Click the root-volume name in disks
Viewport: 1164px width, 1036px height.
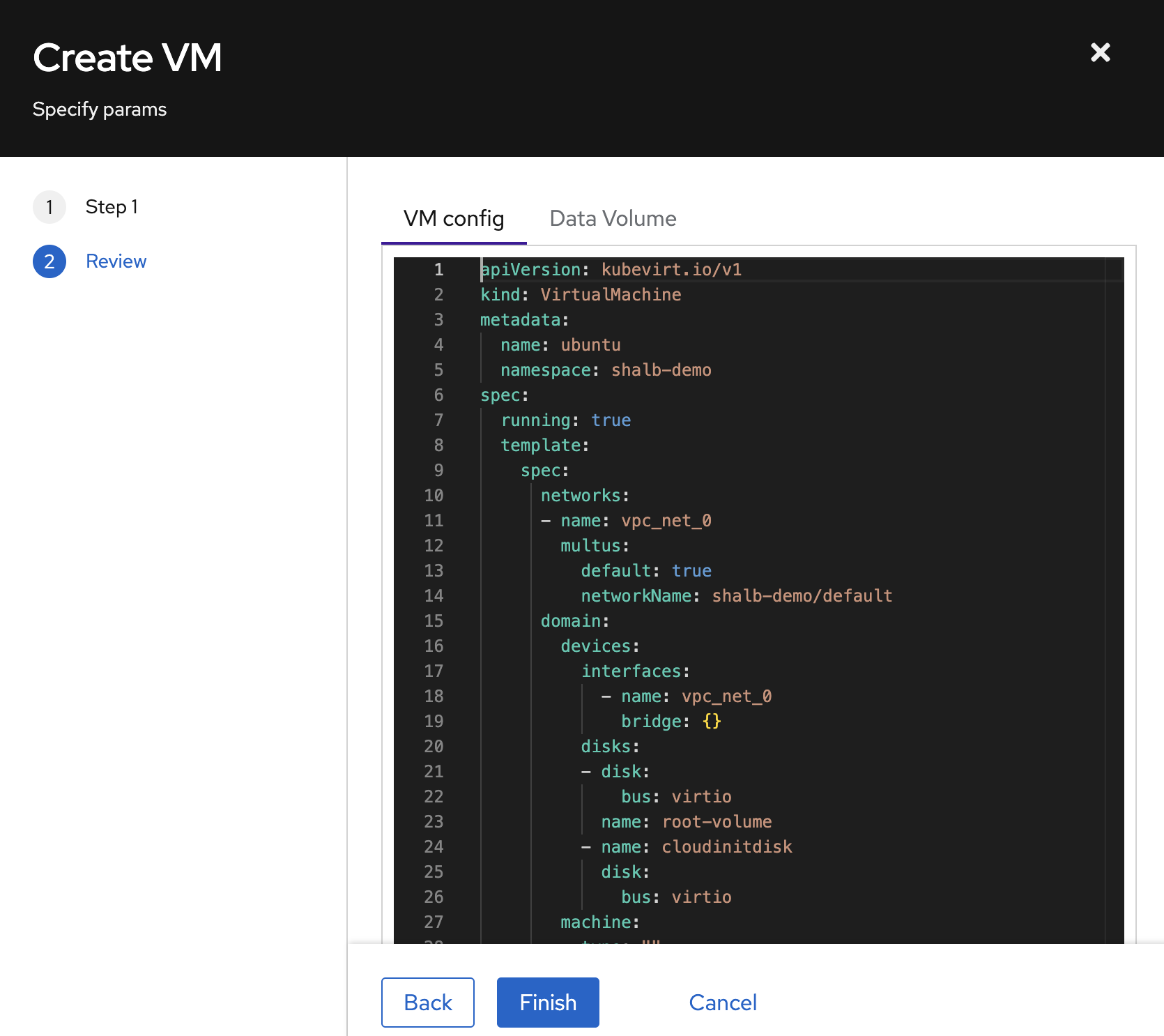pyautogui.click(x=717, y=822)
